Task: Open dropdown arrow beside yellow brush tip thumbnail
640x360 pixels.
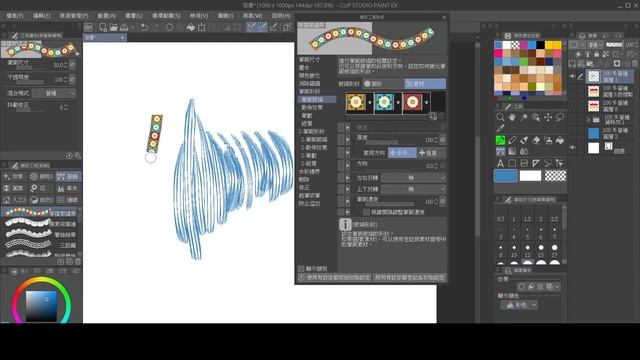Action: pyautogui.click(x=370, y=102)
